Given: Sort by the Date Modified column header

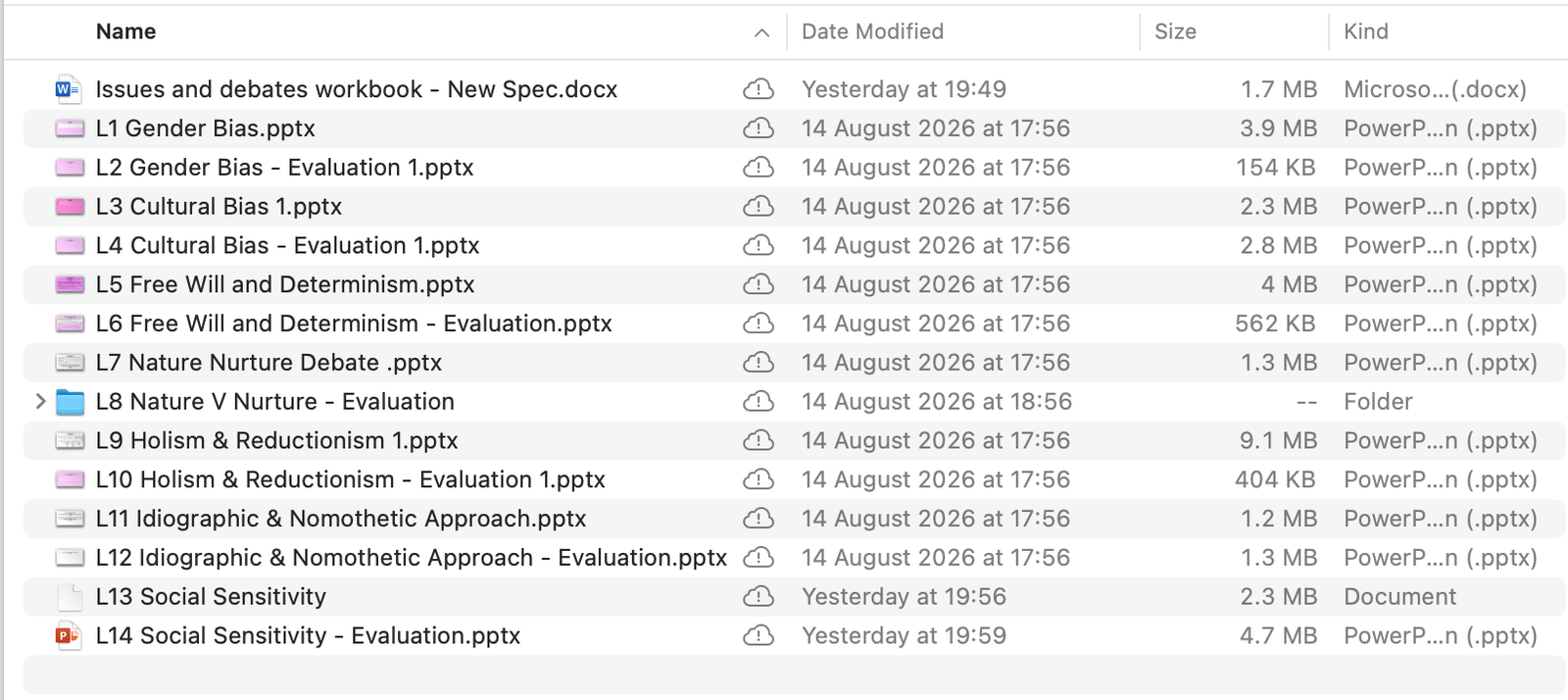Looking at the screenshot, I should (x=872, y=31).
